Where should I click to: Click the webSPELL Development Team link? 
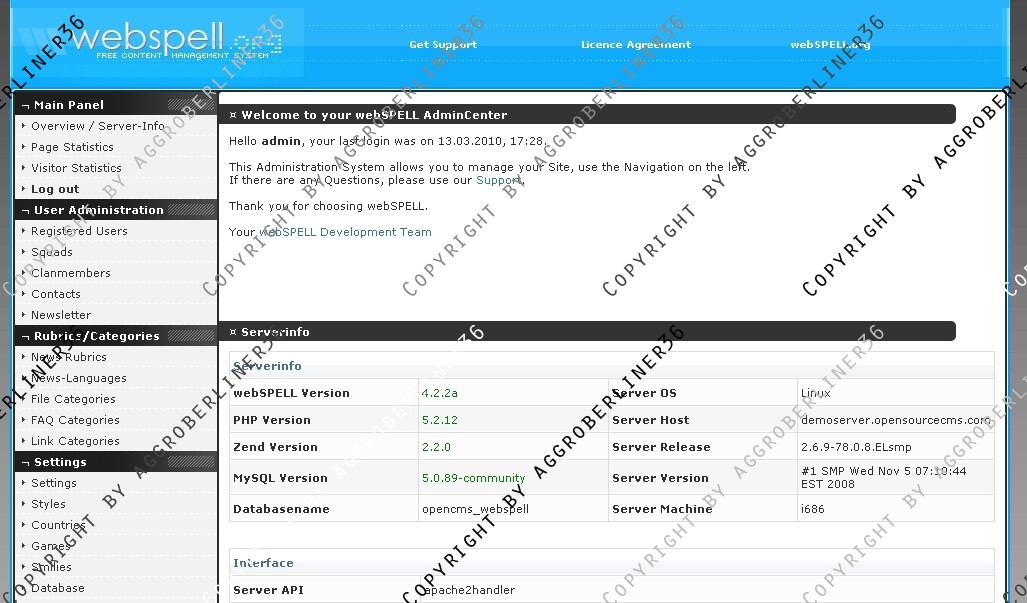(x=346, y=232)
